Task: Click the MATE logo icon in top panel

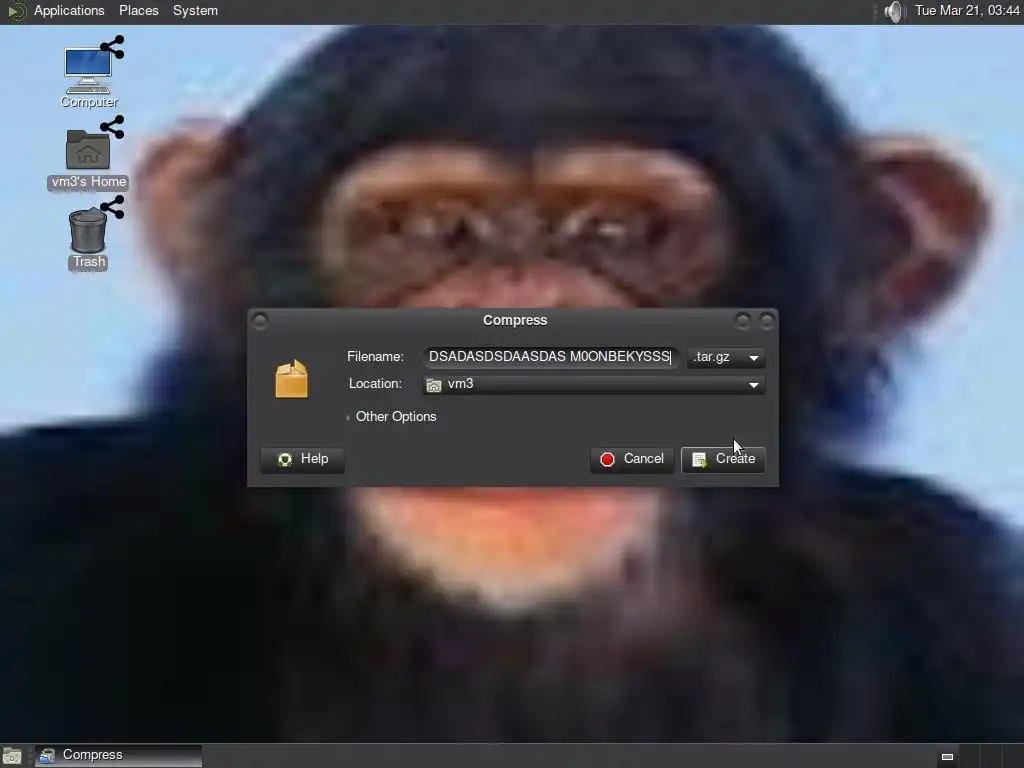Action: tap(16, 11)
